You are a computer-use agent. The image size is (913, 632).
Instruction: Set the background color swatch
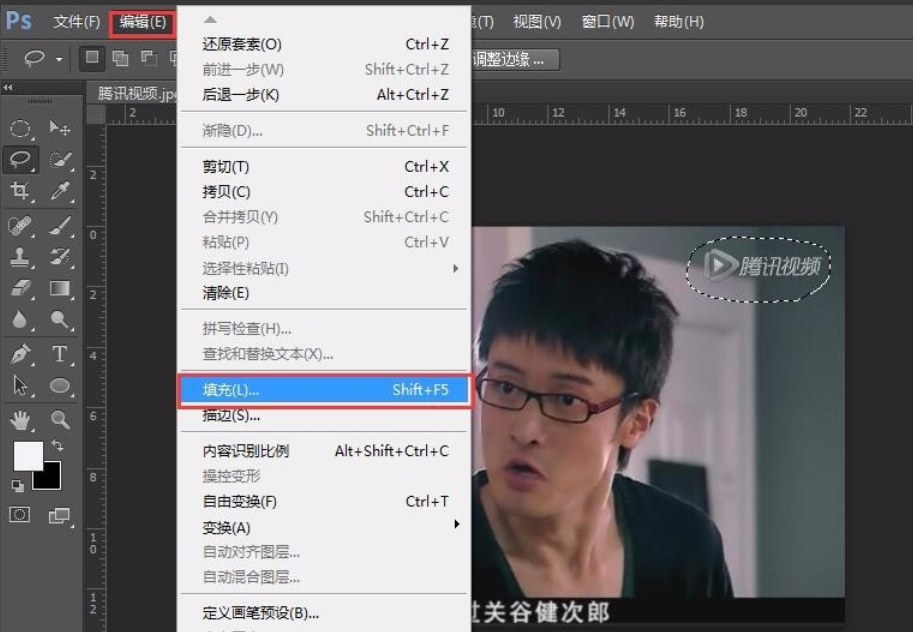point(51,479)
